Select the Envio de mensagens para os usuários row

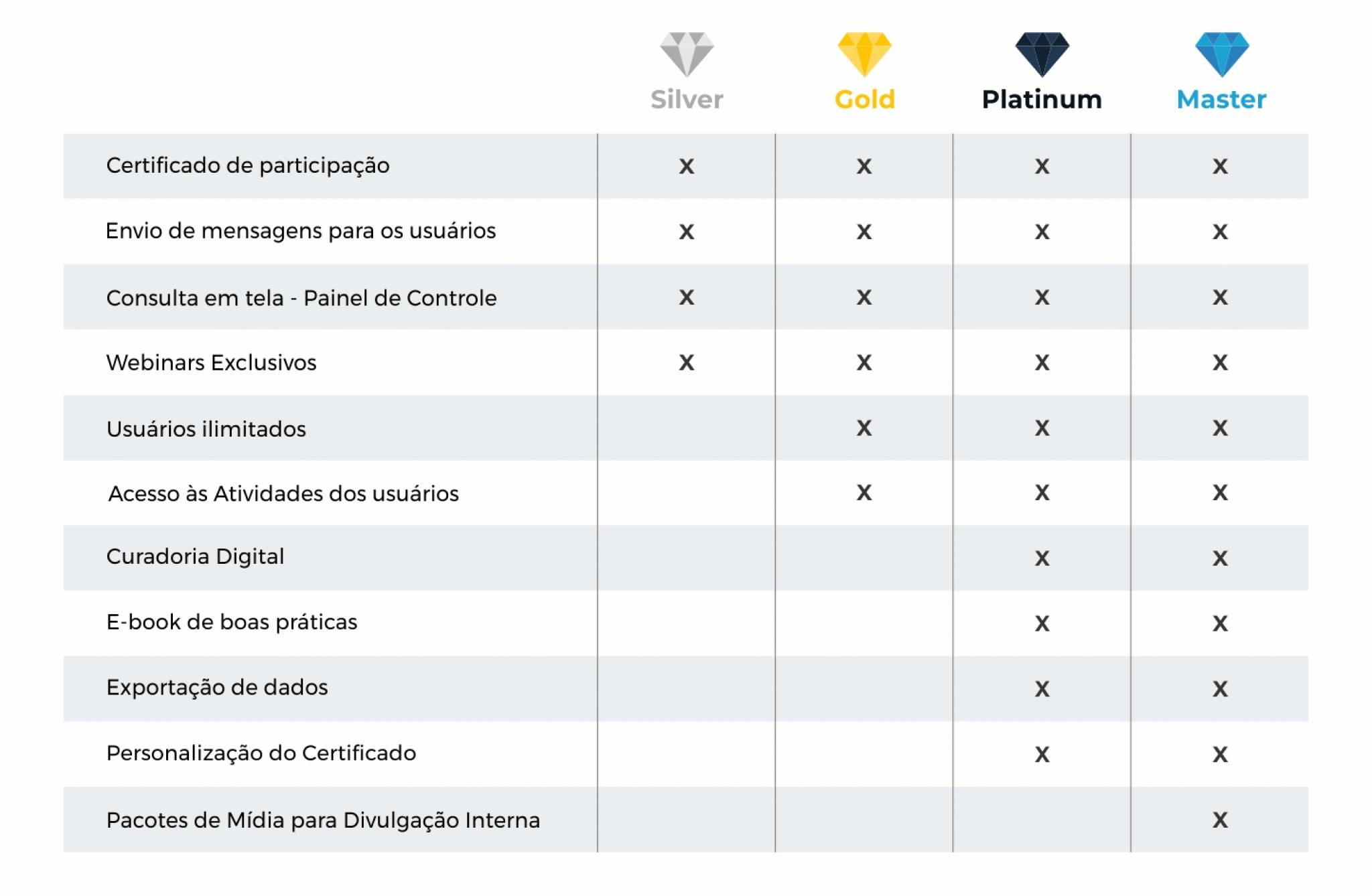tap(685, 231)
